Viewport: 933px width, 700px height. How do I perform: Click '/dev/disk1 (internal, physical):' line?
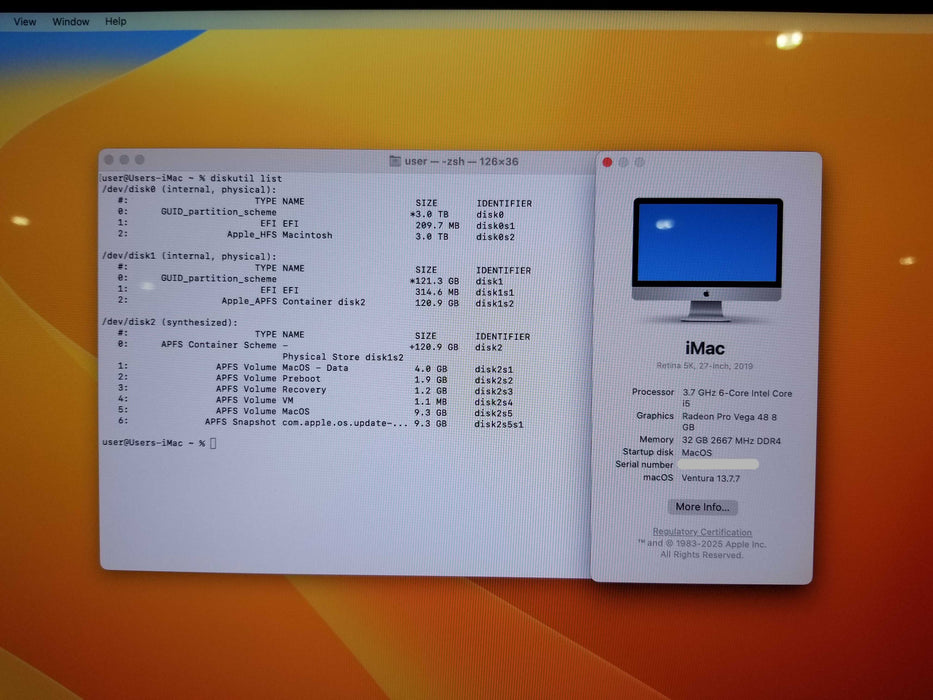(x=189, y=256)
